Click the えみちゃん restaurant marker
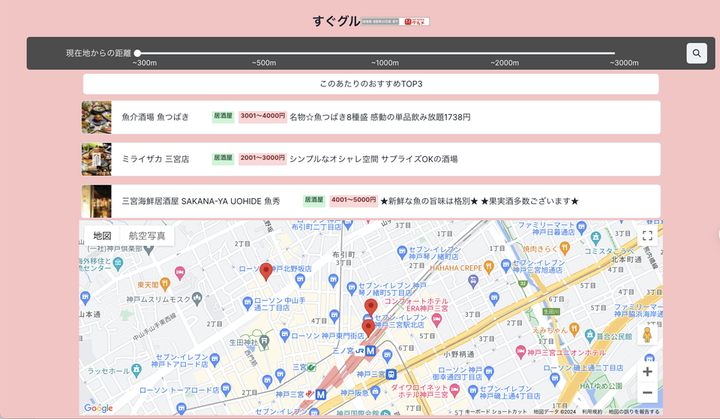720x419 pixels. coord(574,328)
